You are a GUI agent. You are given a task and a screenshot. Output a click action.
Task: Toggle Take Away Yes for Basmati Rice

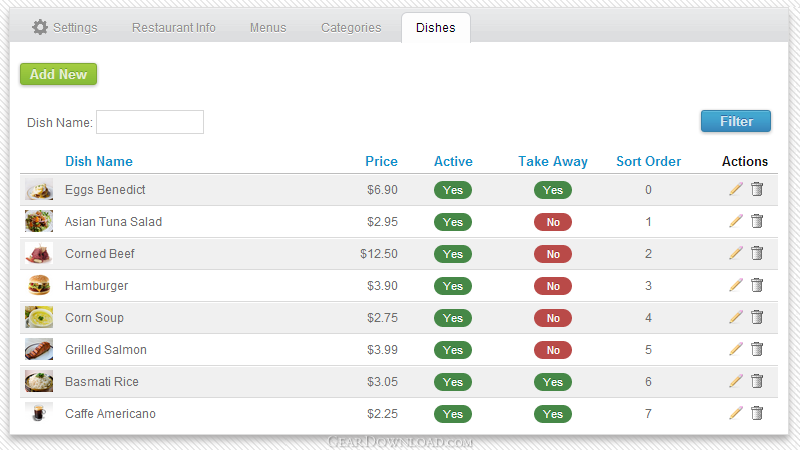(x=553, y=382)
